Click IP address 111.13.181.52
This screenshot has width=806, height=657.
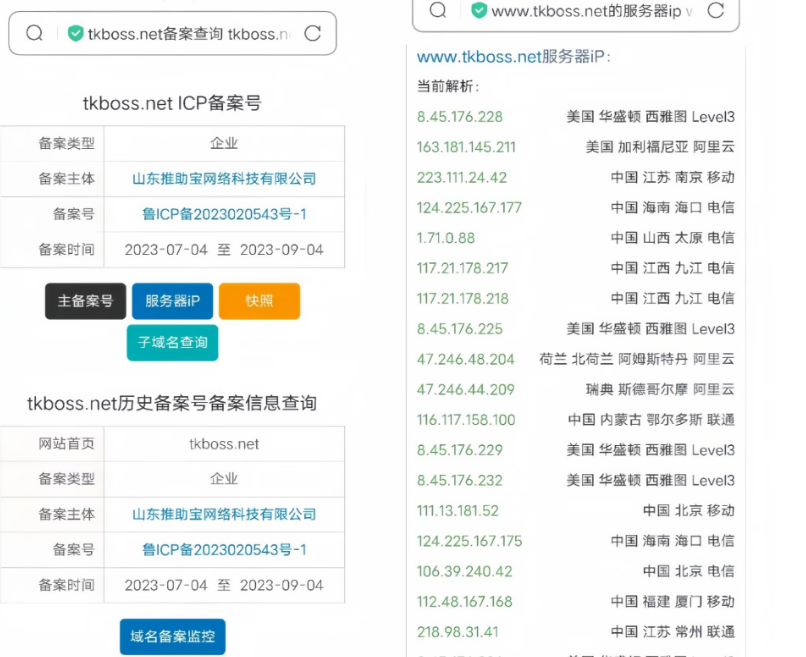coord(457,511)
